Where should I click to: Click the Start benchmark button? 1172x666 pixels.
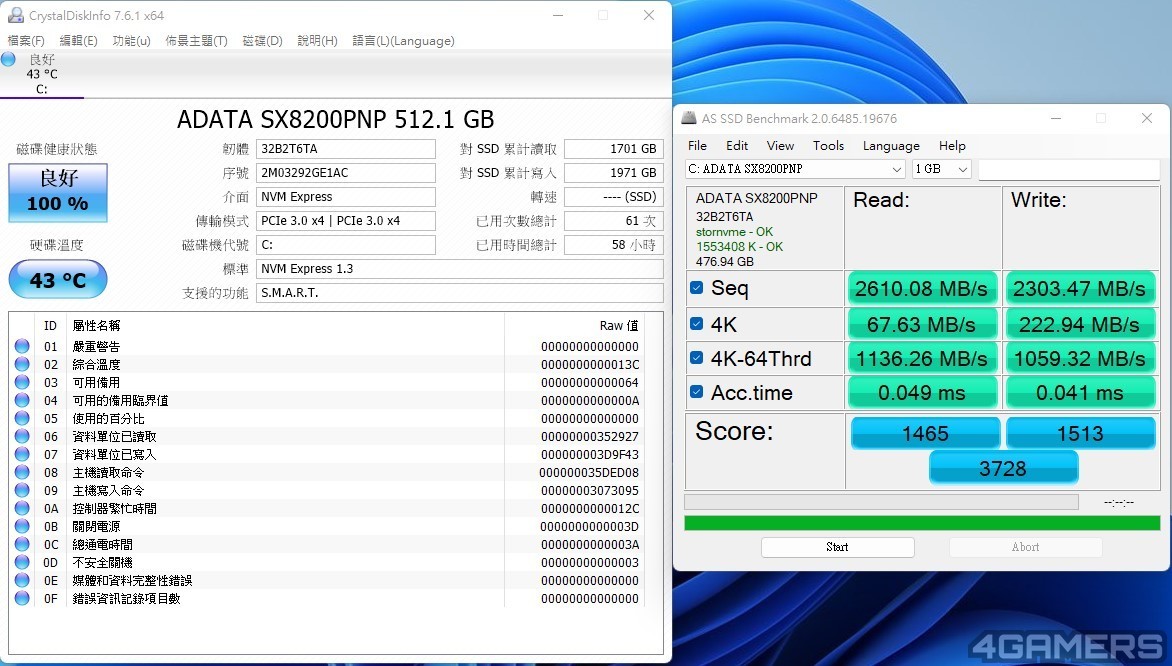pos(837,547)
